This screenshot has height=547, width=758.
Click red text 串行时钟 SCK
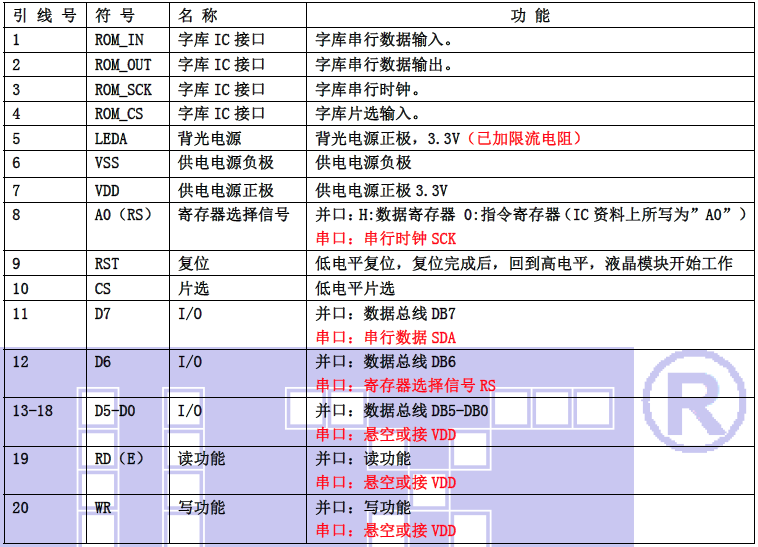click(385, 239)
